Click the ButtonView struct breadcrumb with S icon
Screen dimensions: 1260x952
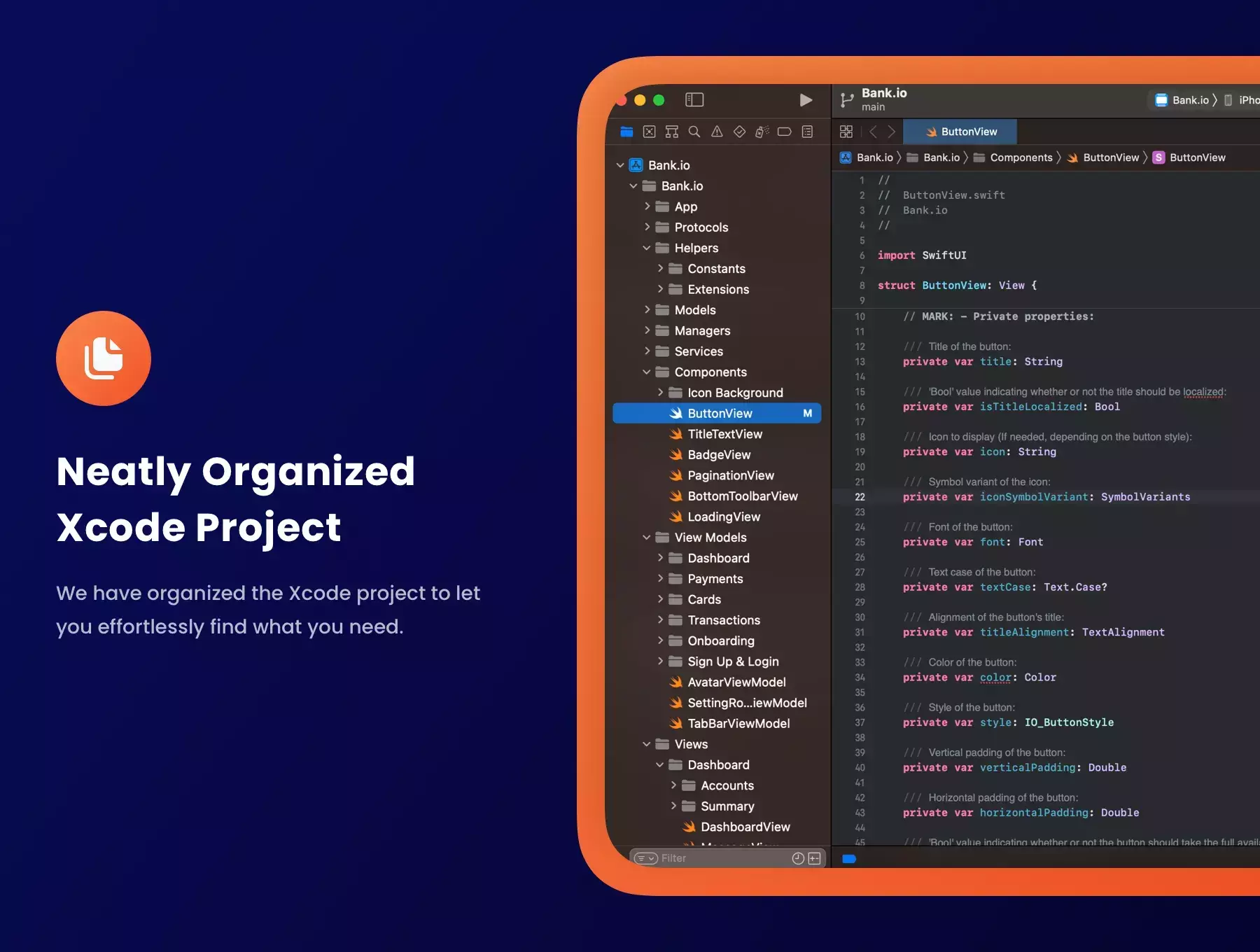[1189, 157]
